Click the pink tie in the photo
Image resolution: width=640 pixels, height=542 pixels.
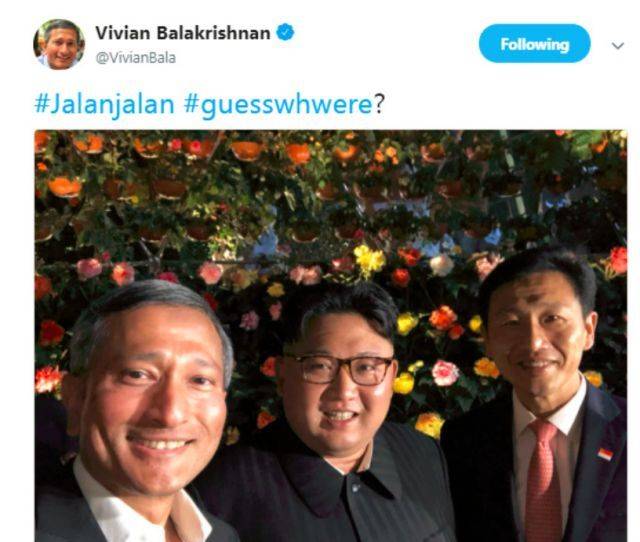(x=543, y=482)
